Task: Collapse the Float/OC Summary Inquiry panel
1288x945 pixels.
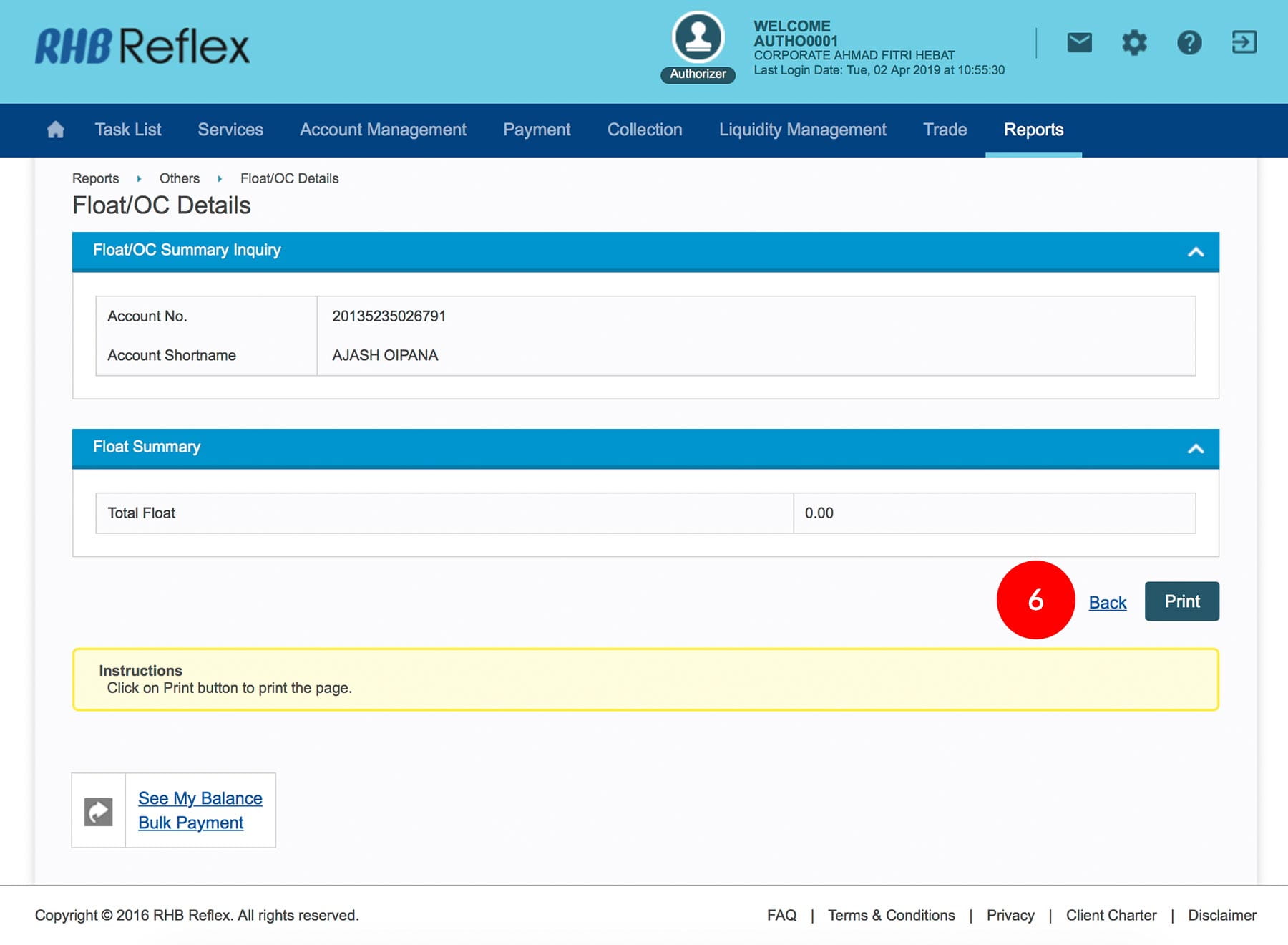Action: point(1195,251)
